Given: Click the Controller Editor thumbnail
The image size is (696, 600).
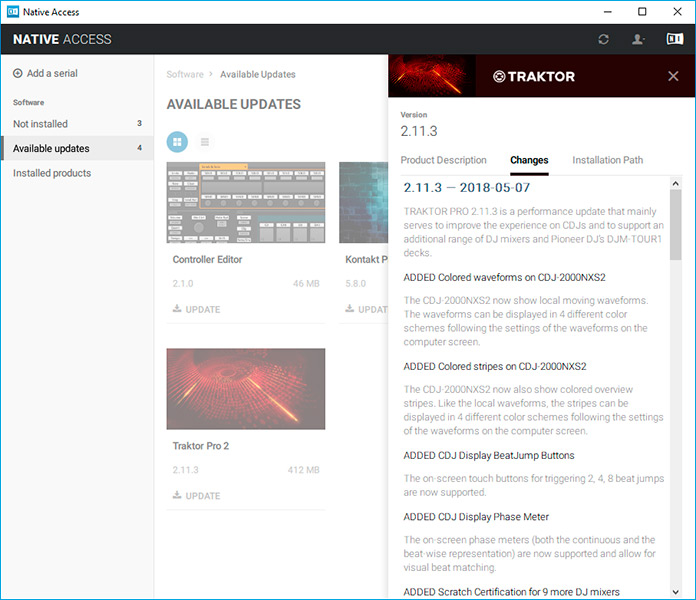Looking at the screenshot, I should pos(245,202).
